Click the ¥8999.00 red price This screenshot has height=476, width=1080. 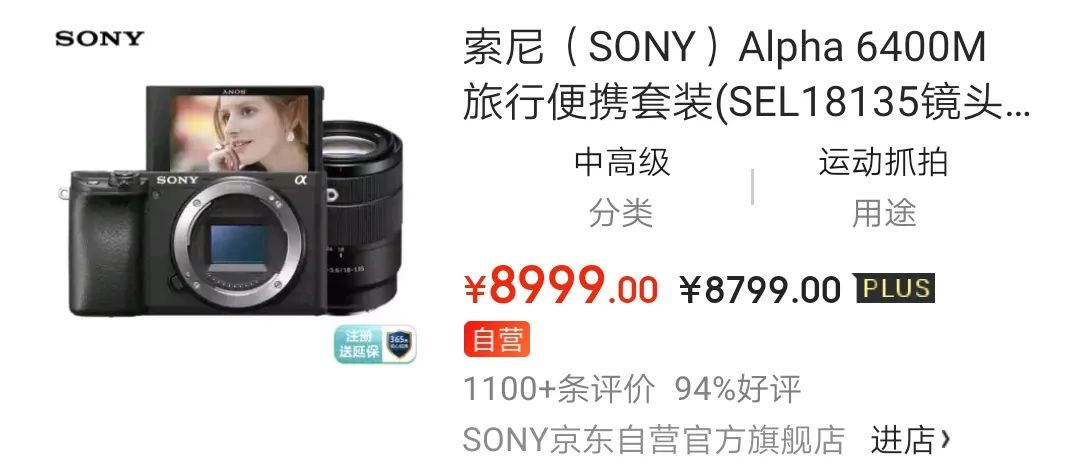[561, 286]
